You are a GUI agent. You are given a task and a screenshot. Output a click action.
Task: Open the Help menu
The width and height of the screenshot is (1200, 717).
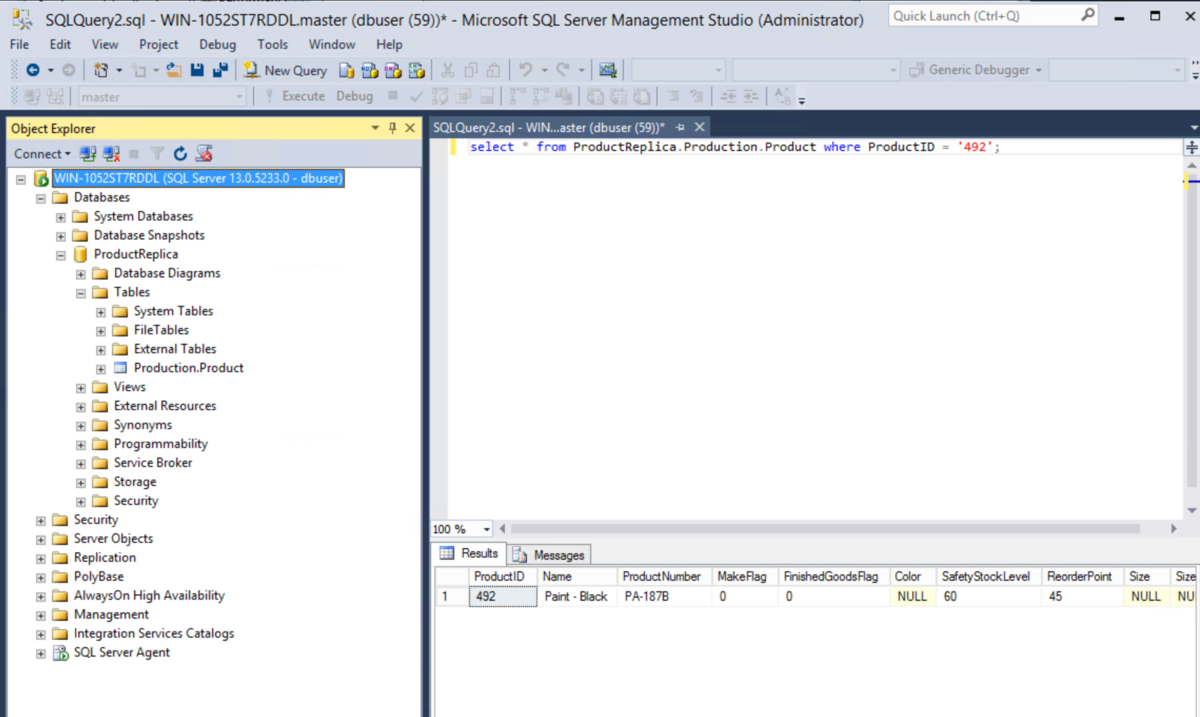(x=389, y=44)
